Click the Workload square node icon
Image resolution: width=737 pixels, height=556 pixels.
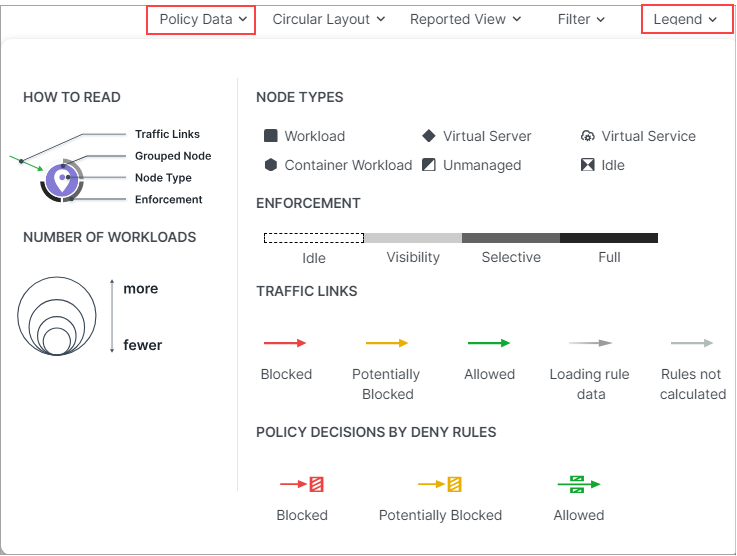coord(270,136)
